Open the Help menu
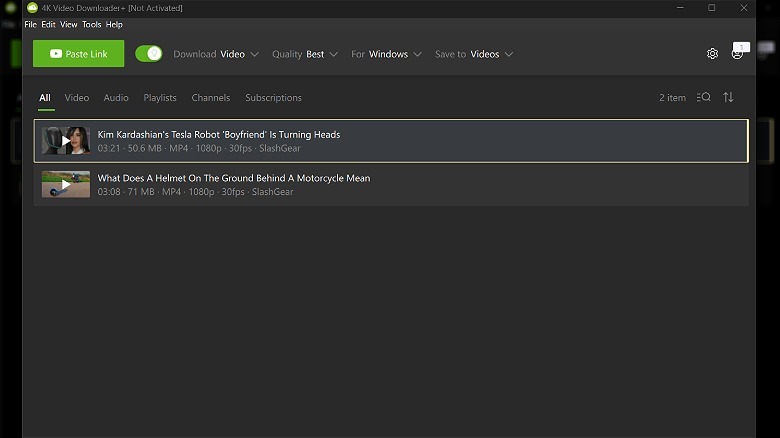Image resolution: width=780 pixels, height=438 pixels. pyautogui.click(x=114, y=24)
